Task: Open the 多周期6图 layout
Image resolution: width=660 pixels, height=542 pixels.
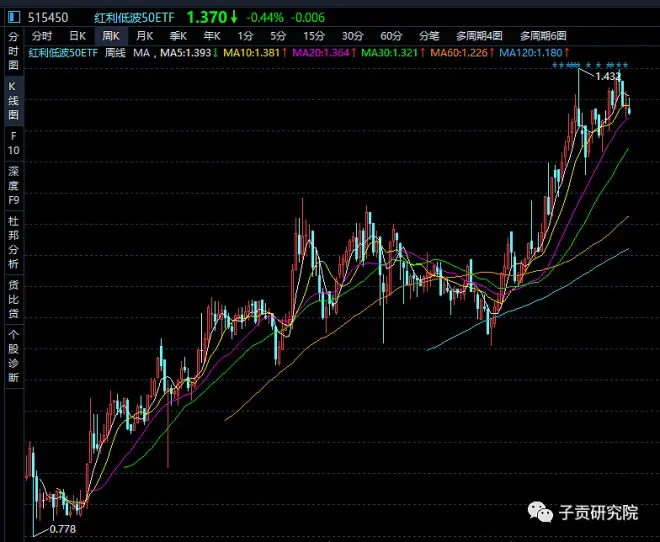Action: 544,35
